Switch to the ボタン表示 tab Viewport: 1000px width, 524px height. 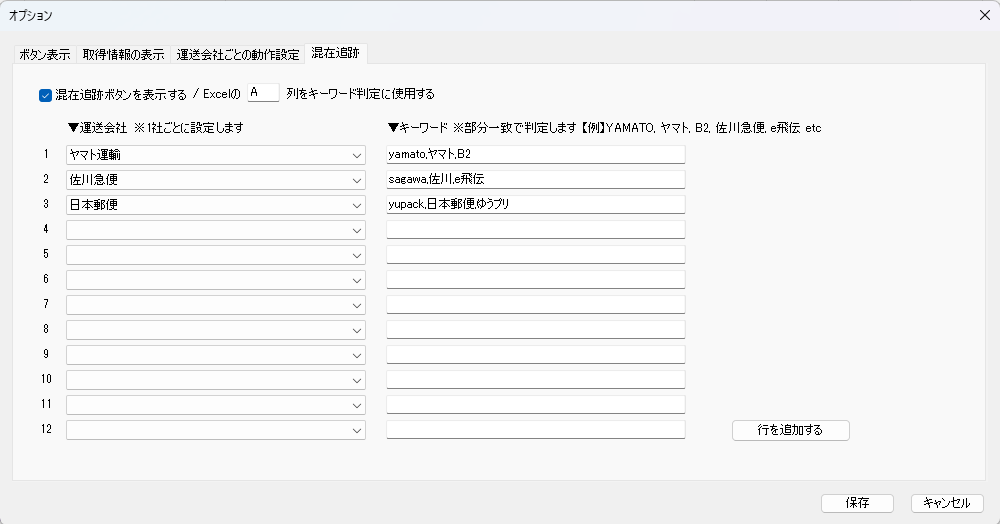45,54
